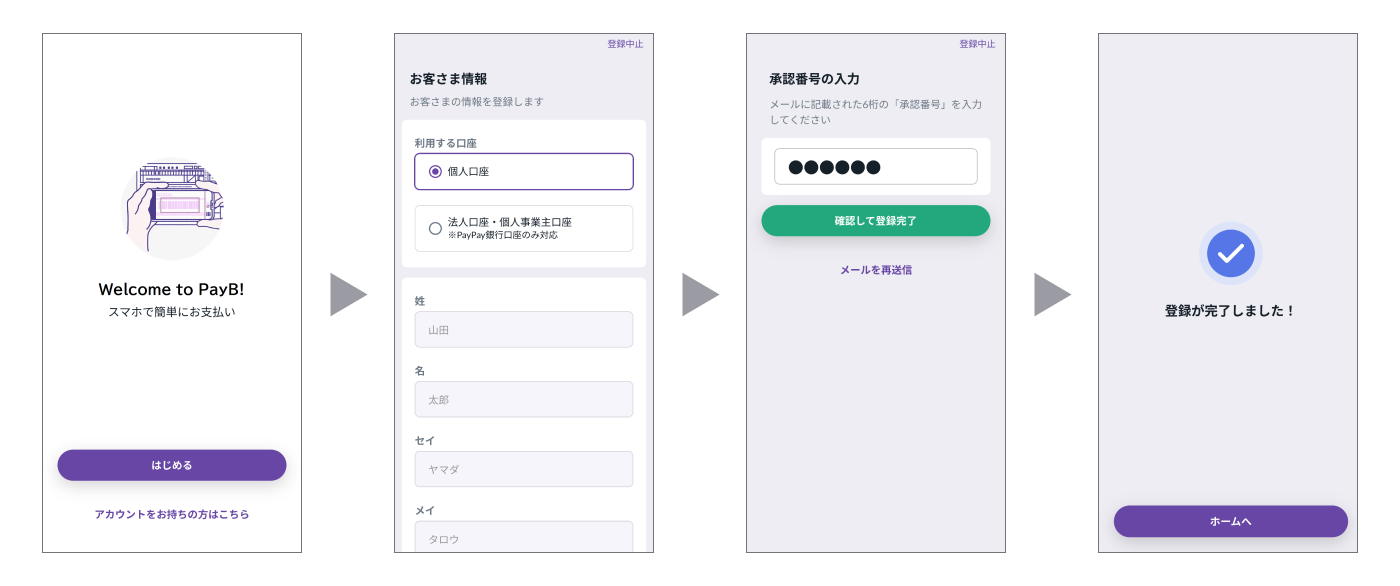This screenshot has height=586, width=1400.
Task: Focus the 名 field showing 太郎
Action: point(524,399)
